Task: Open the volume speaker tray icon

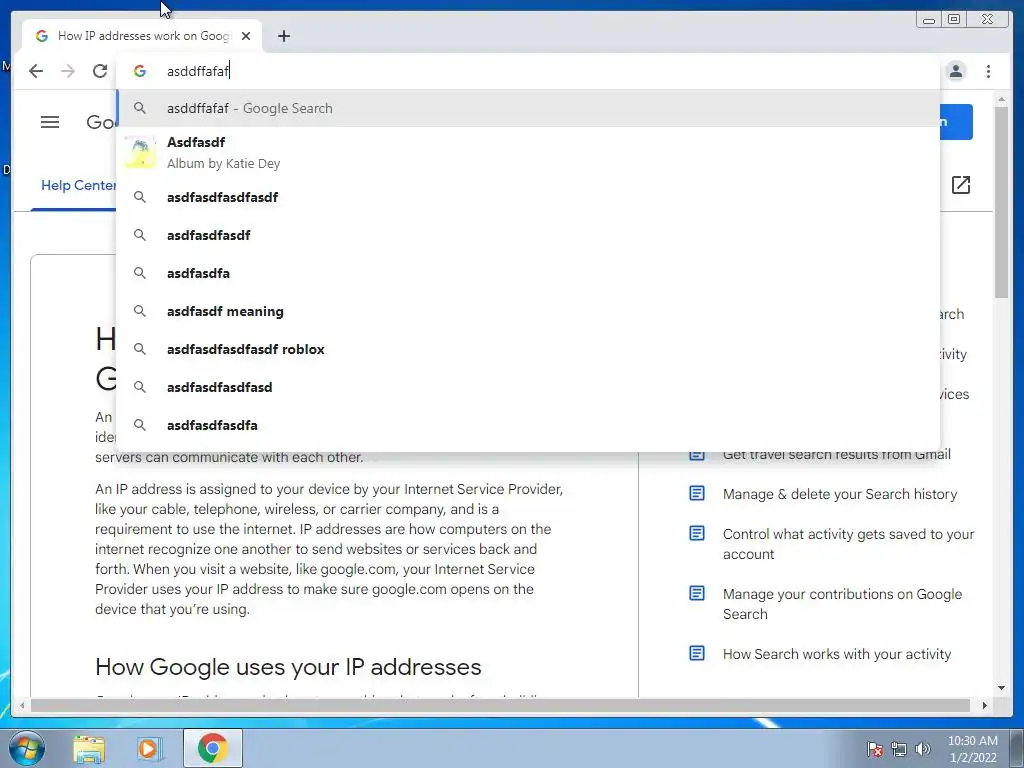Action: [x=923, y=749]
